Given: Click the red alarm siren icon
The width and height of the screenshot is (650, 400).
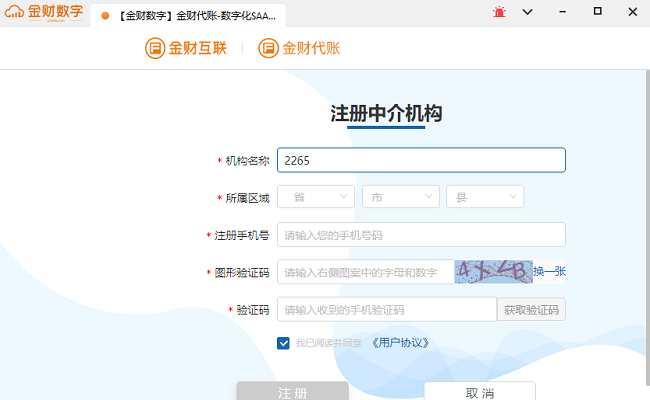Looking at the screenshot, I should pos(499,12).
